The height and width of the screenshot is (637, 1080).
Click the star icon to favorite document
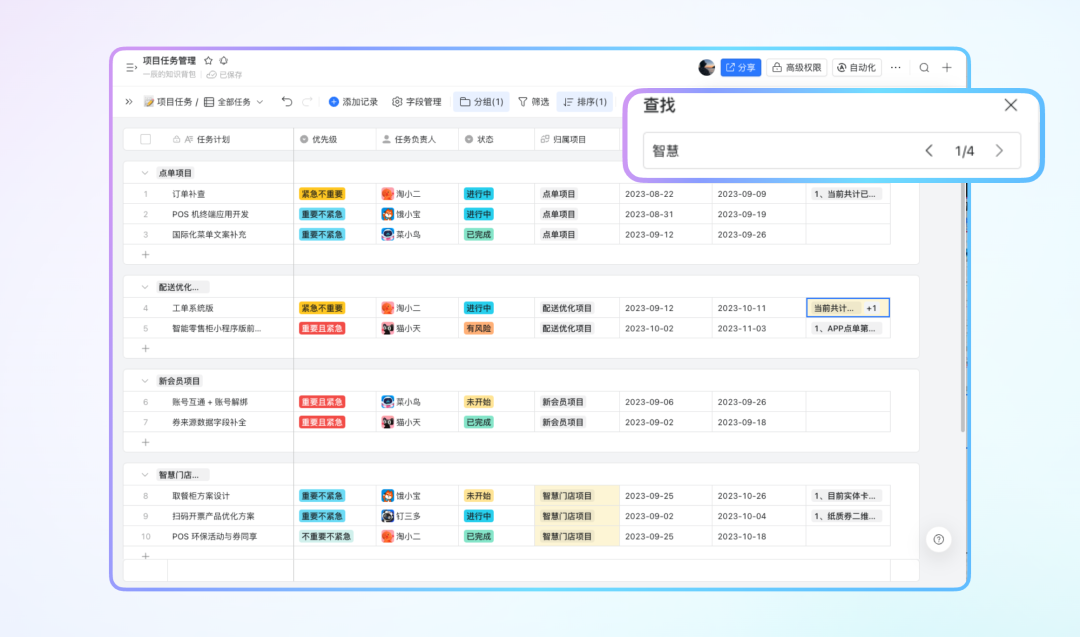tap(208, 61)
